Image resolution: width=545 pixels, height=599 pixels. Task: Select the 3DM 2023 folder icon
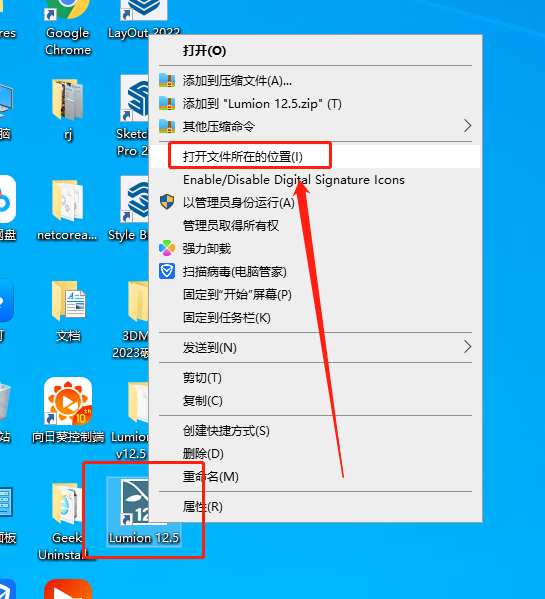pos(138,301)
